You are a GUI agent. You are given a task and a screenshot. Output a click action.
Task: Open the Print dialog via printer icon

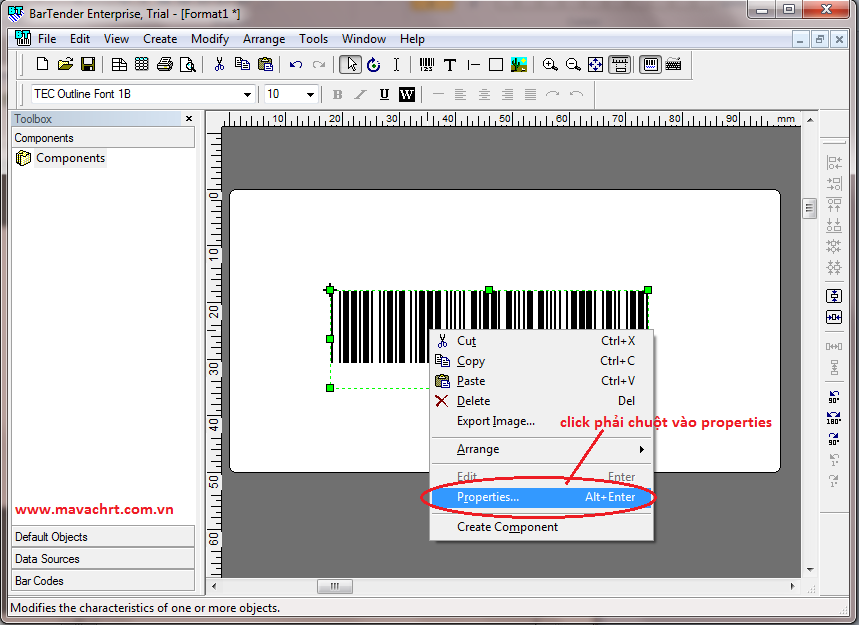[x=165, y=65]
